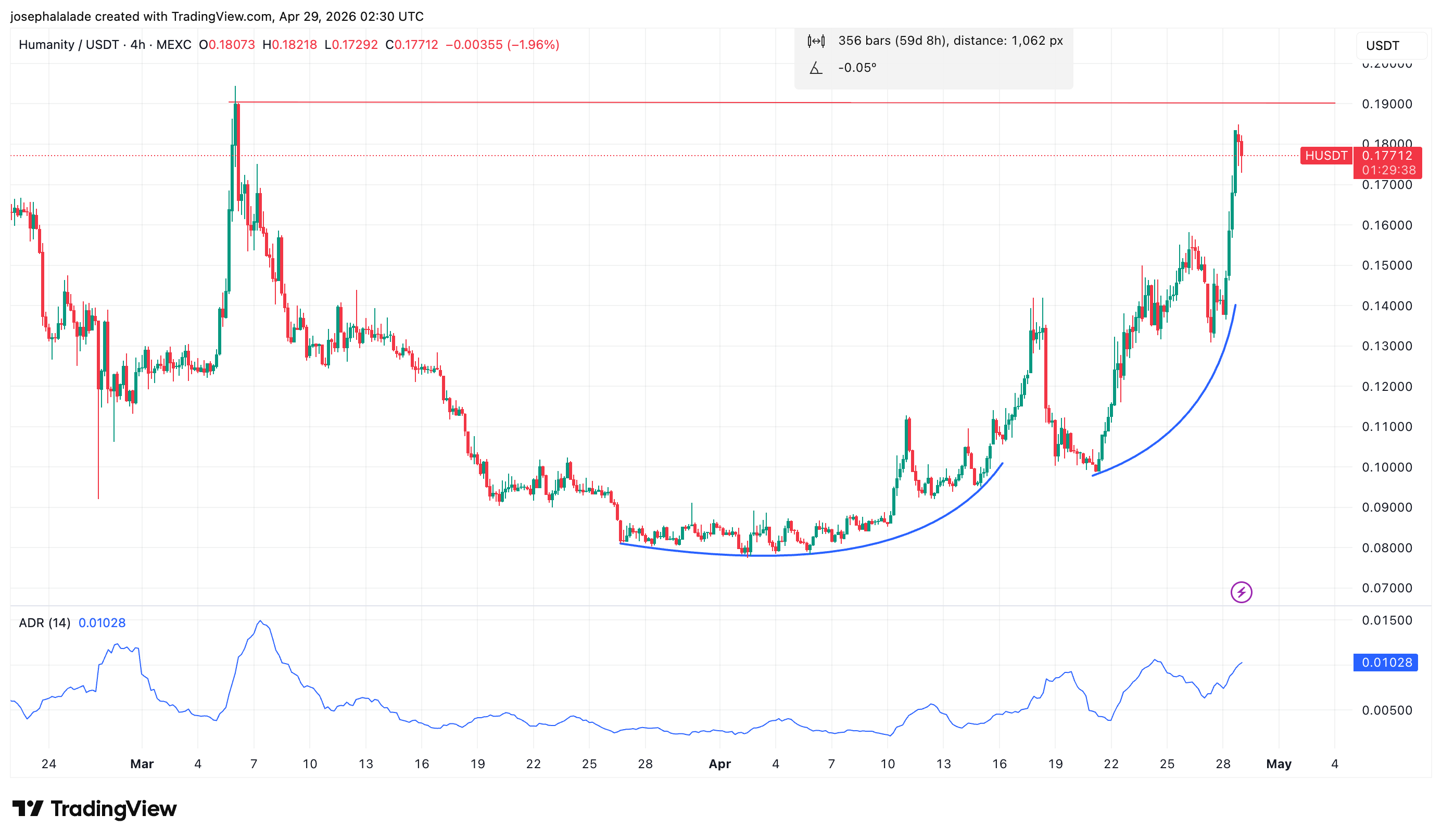This screenshot has width=1442, height=840.
Task: Click the 01:29:38 candle countdown timer
Action: (1388, 170)
